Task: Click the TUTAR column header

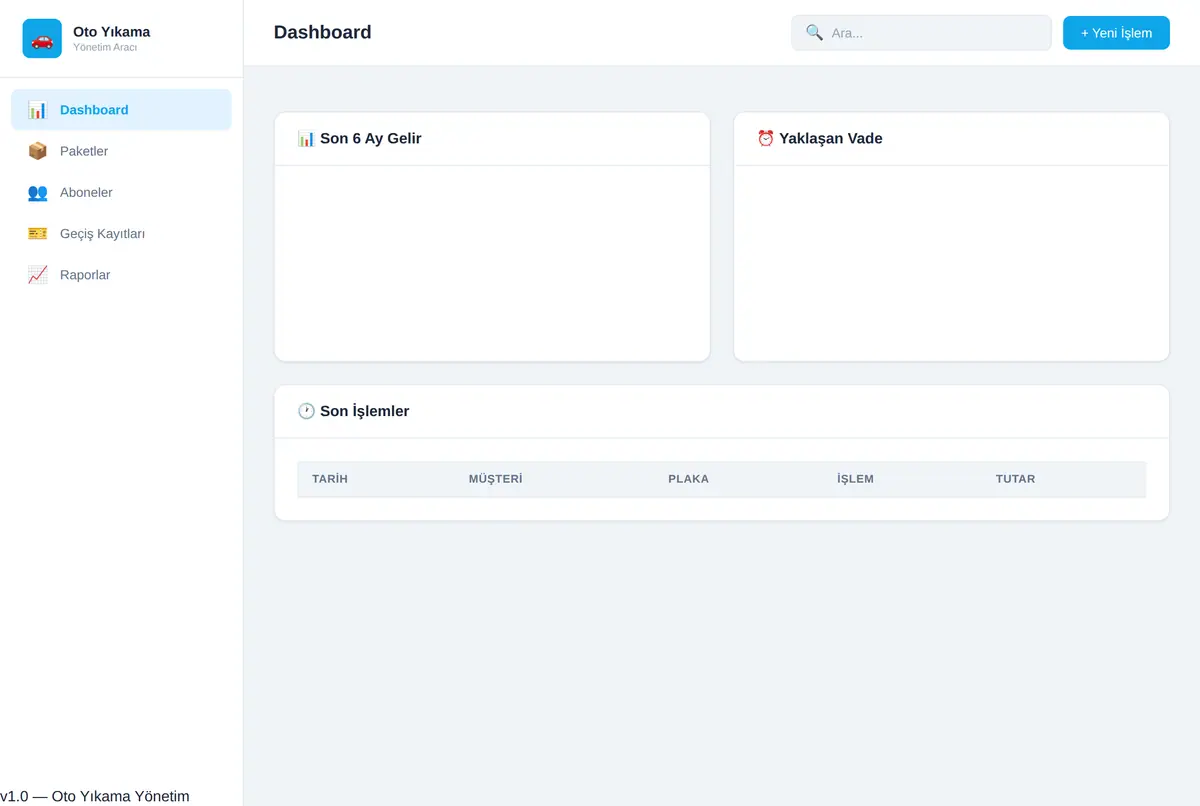Action: (1016, 479)
